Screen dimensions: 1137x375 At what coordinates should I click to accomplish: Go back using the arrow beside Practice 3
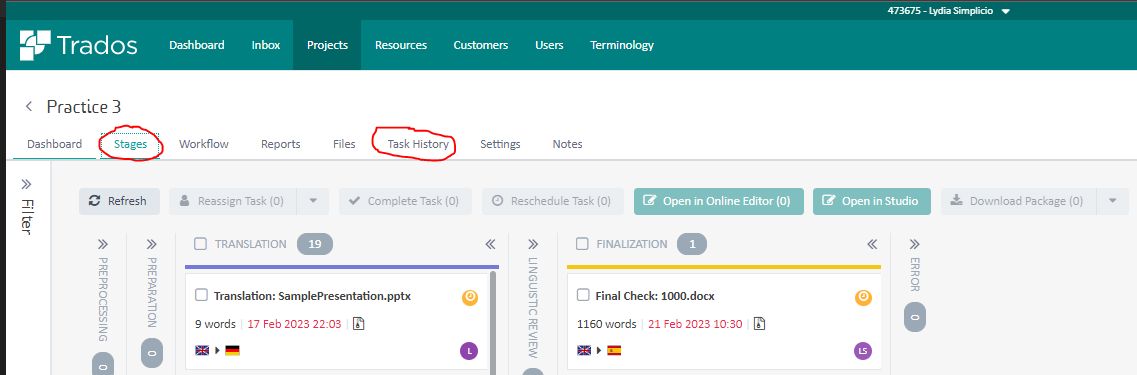(x=29, y=107)
